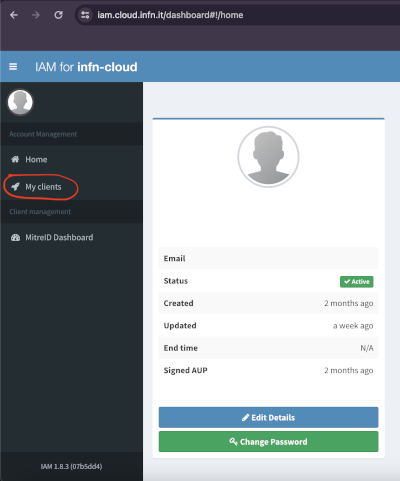Click the IAM 1.8.3 version text
The image size is (400, 481).
[71, 466]
